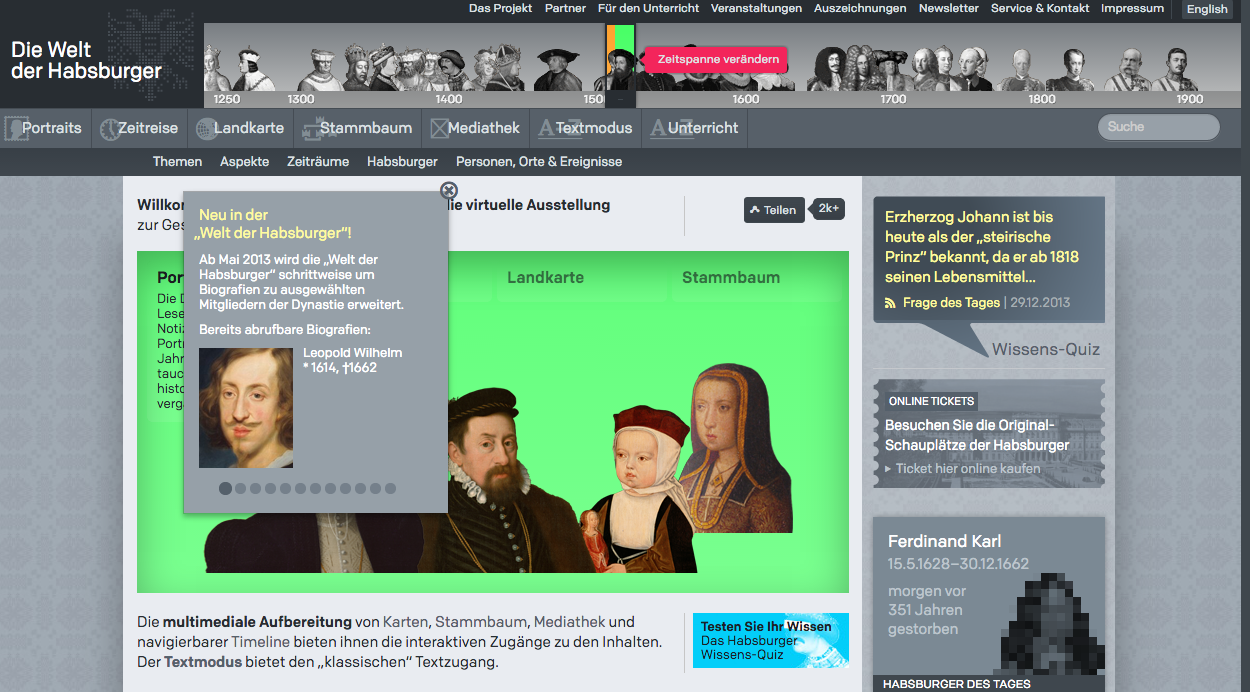Open Zeitreise clock icon in navigation
This screenshot has width=1250, height=692.
coord(108,128)
